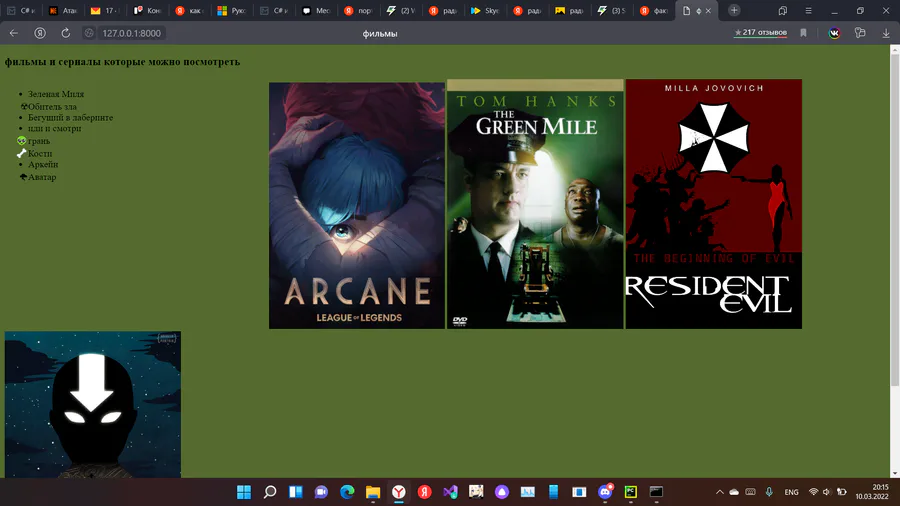This screenshot has height=506, width=900.
Task: Click the alien emoji bullet beside грань
Action: point(22,141)
